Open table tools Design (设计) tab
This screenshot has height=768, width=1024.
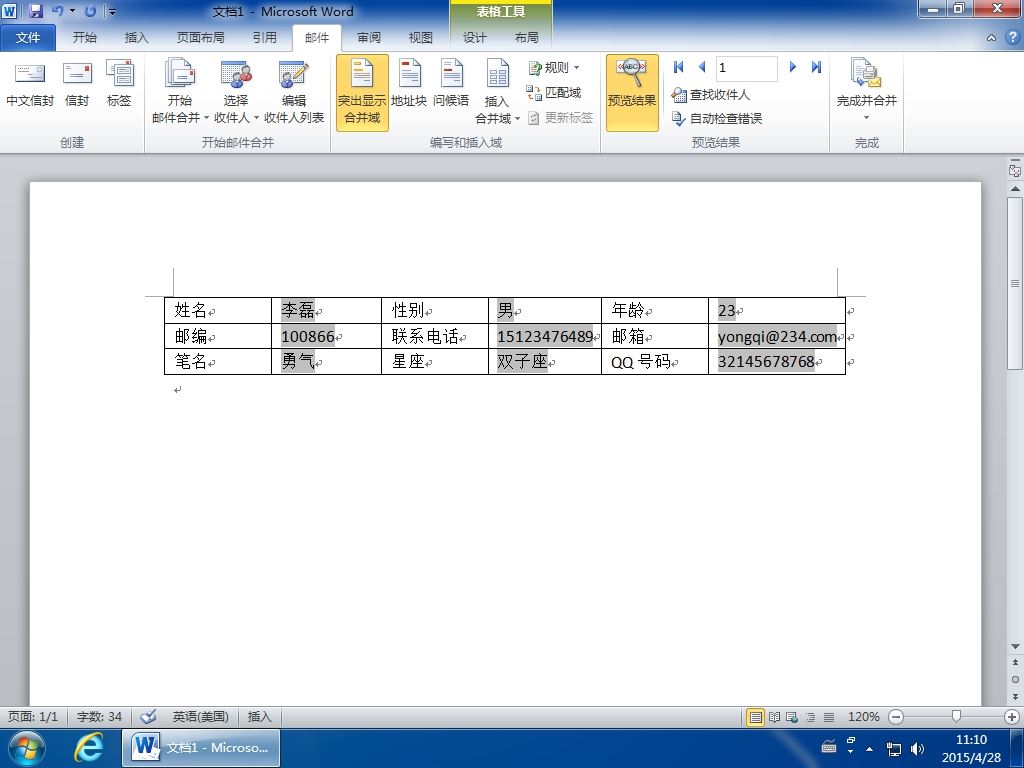(475, 38)
